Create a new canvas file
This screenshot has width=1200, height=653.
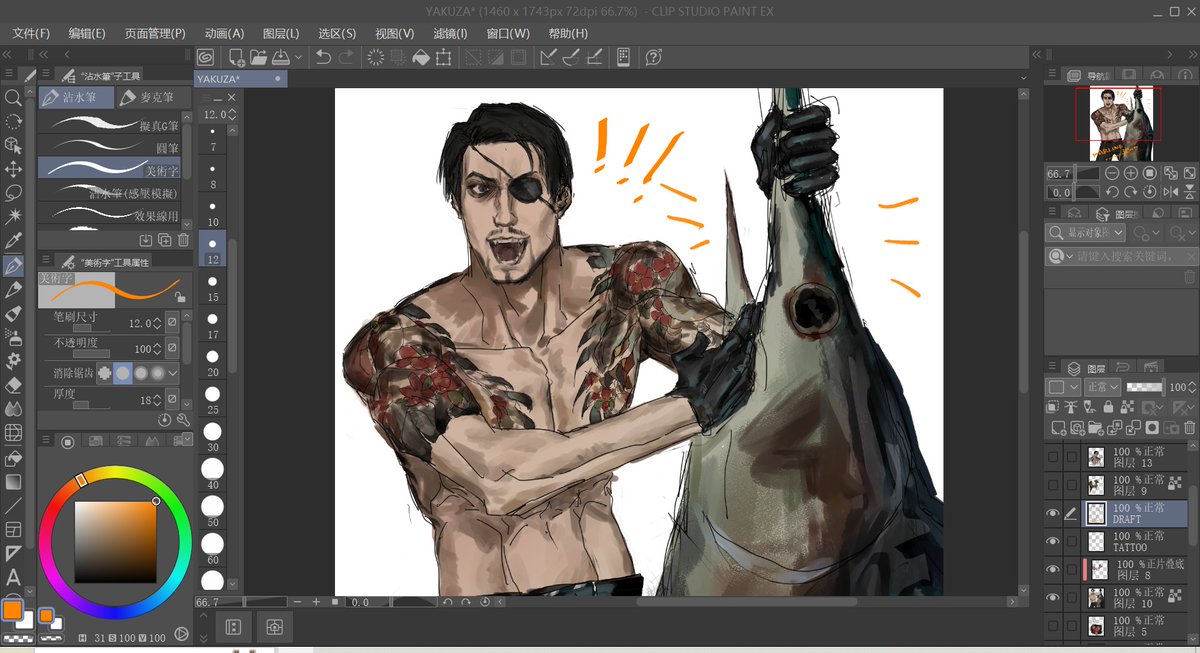pyautogui.click(x=236, y=57)
